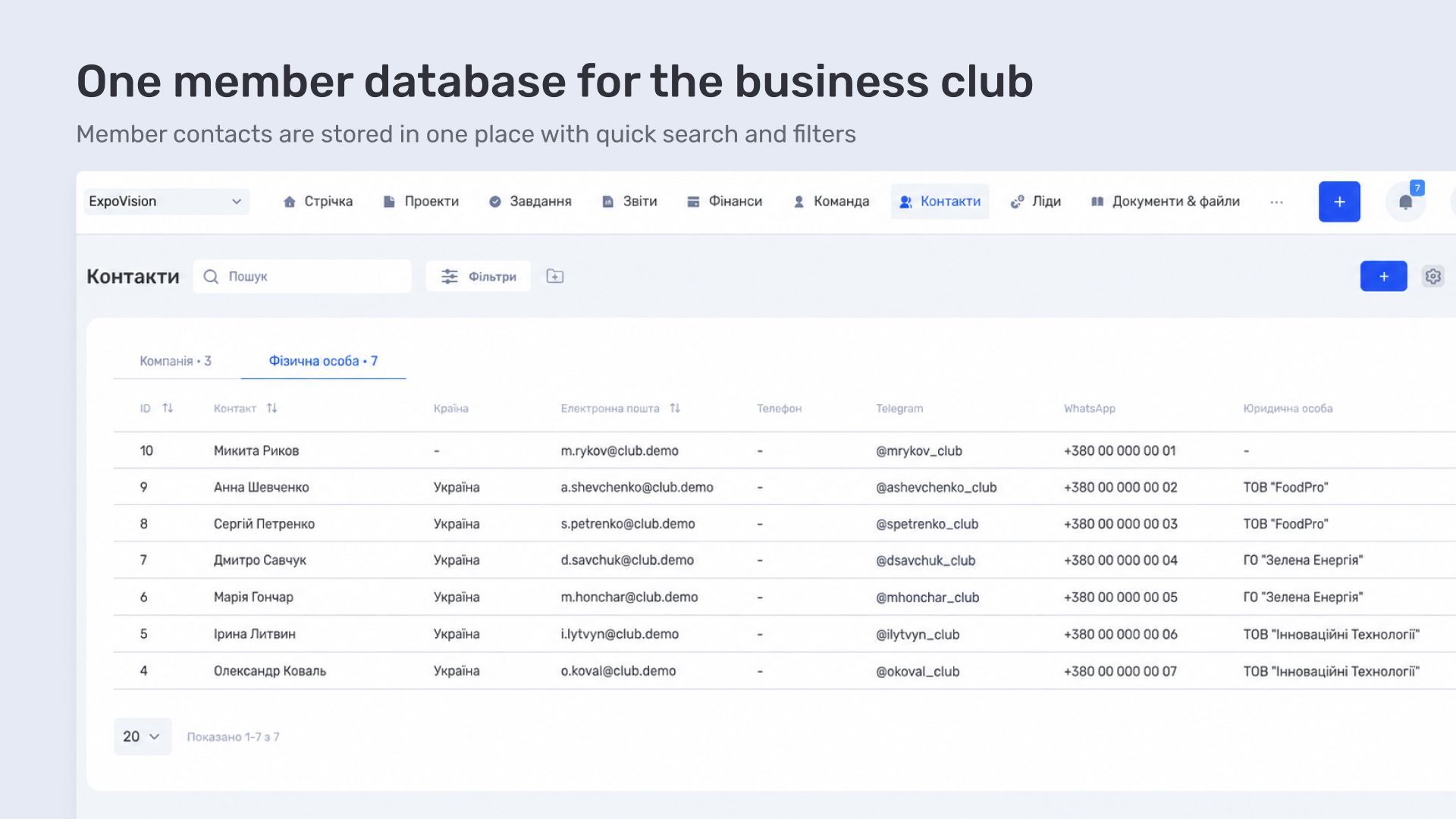
Task: Add a new contact with plus button
Action: [1383, 277]
